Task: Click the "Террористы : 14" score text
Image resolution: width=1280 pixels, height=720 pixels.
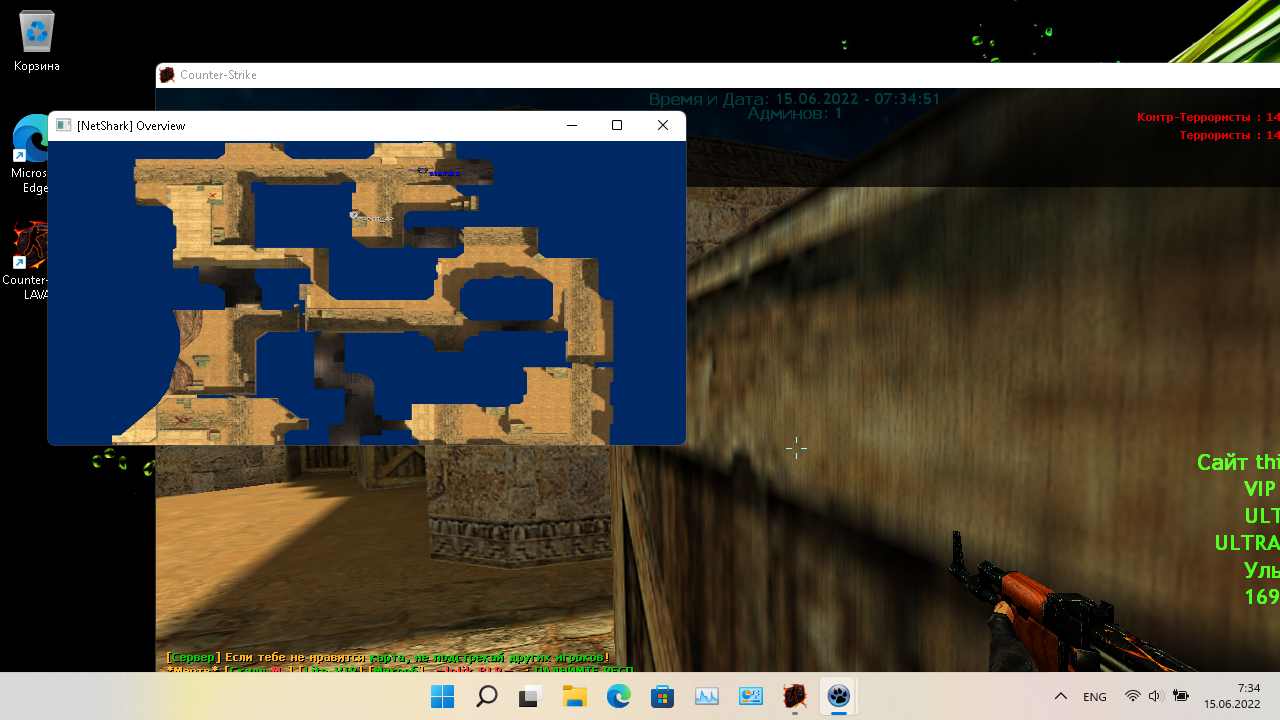Action: point(1229,135)
